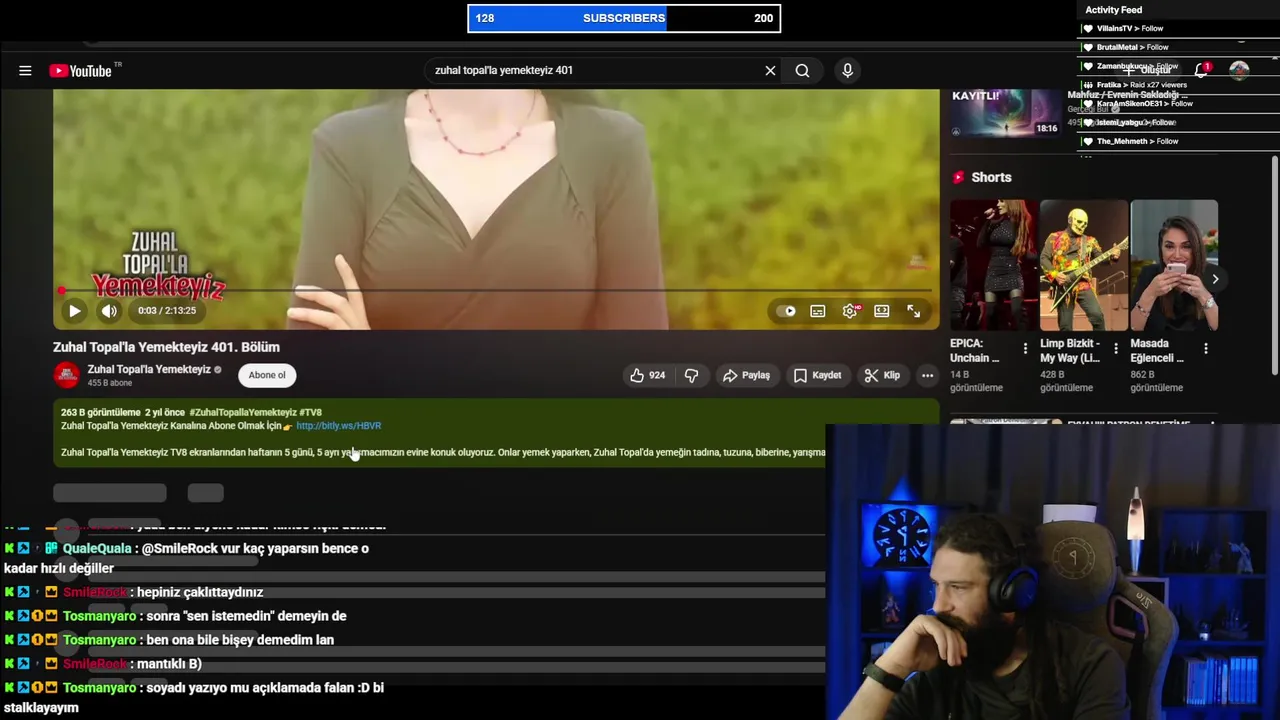The width and height of the screenshot is (1280, 720).
Task: Dislike the video with thumbs down
Action: 691,375
